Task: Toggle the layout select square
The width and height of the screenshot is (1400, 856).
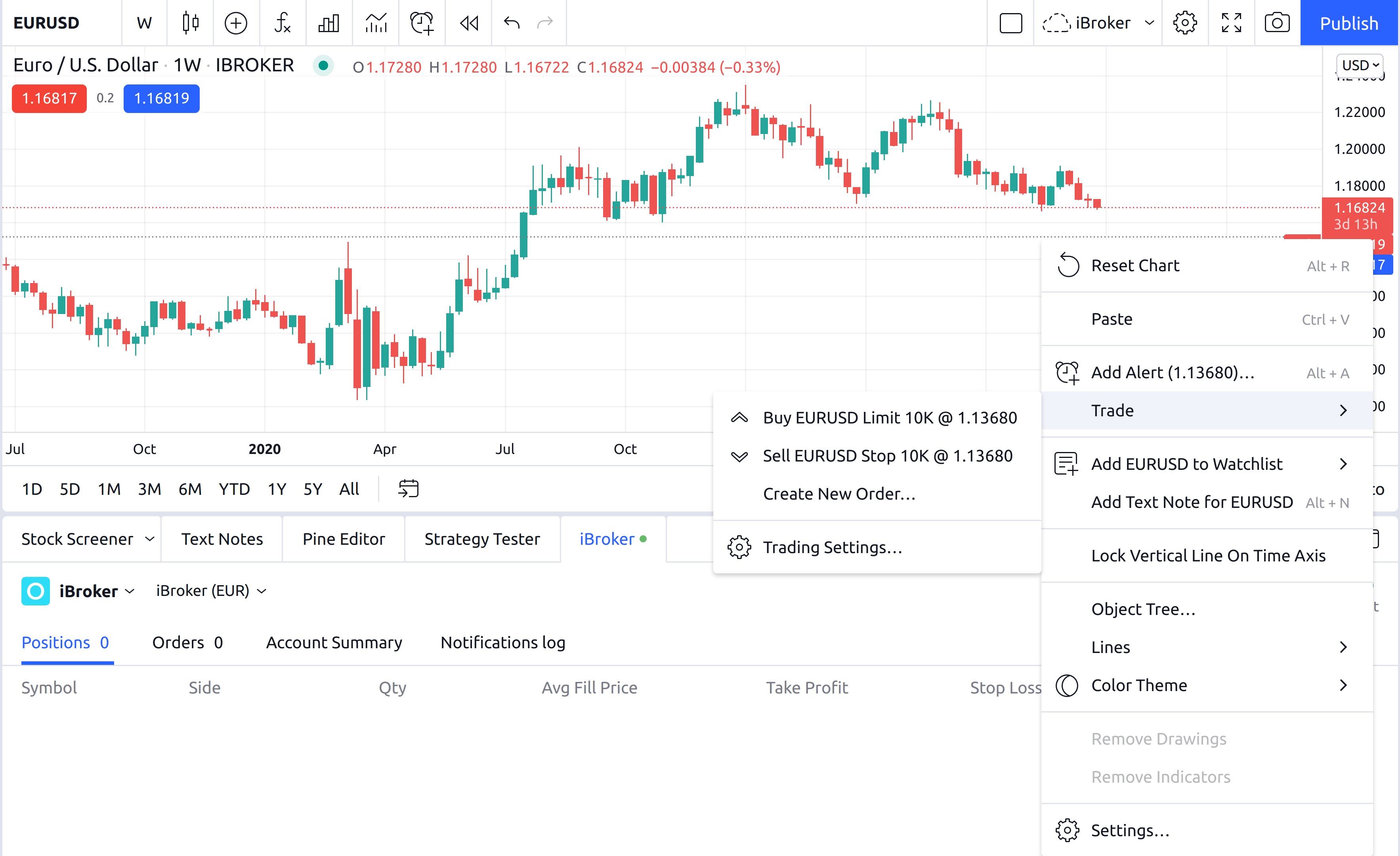Action: tap(1010, 23)
